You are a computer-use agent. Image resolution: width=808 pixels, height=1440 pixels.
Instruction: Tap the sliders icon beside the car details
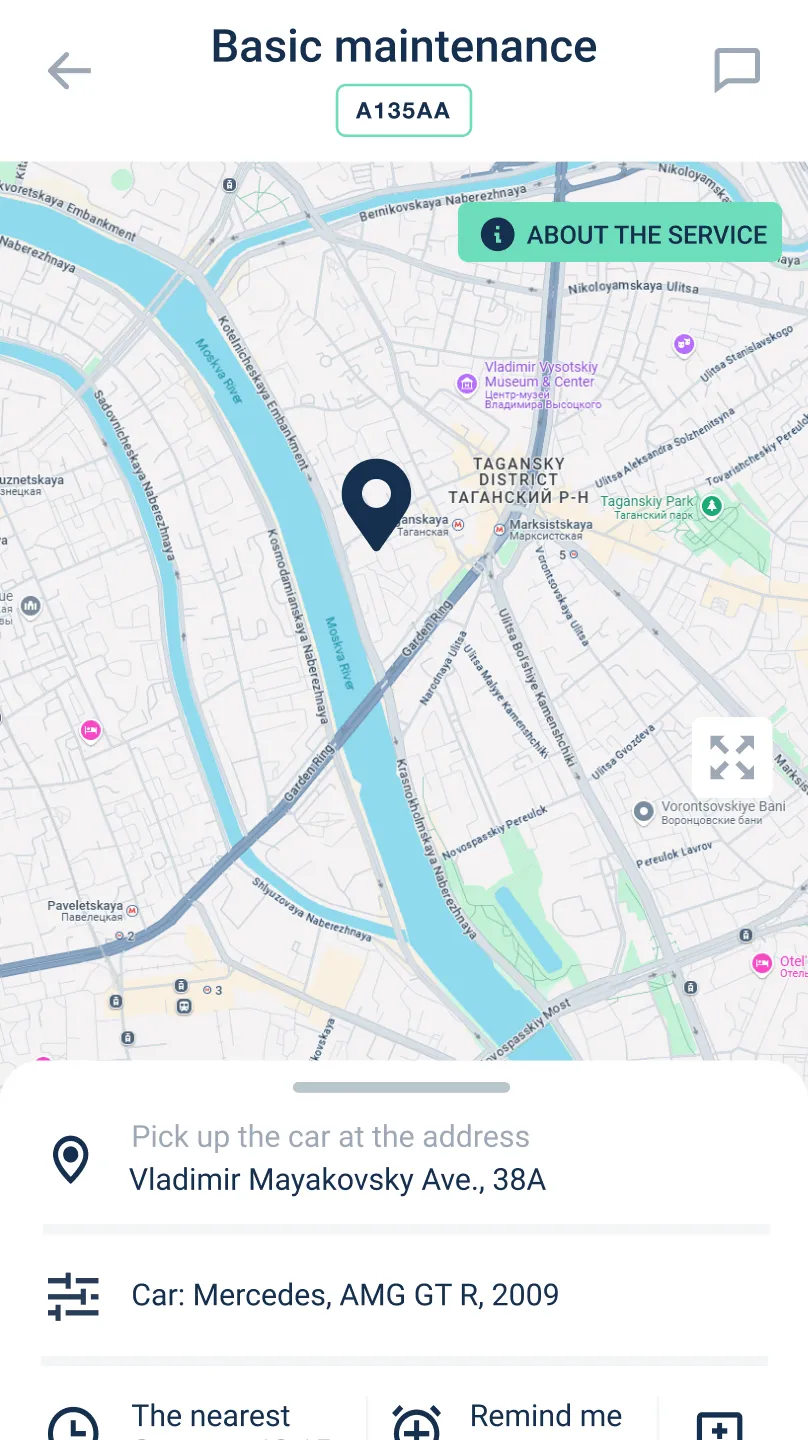(74, 1296)
